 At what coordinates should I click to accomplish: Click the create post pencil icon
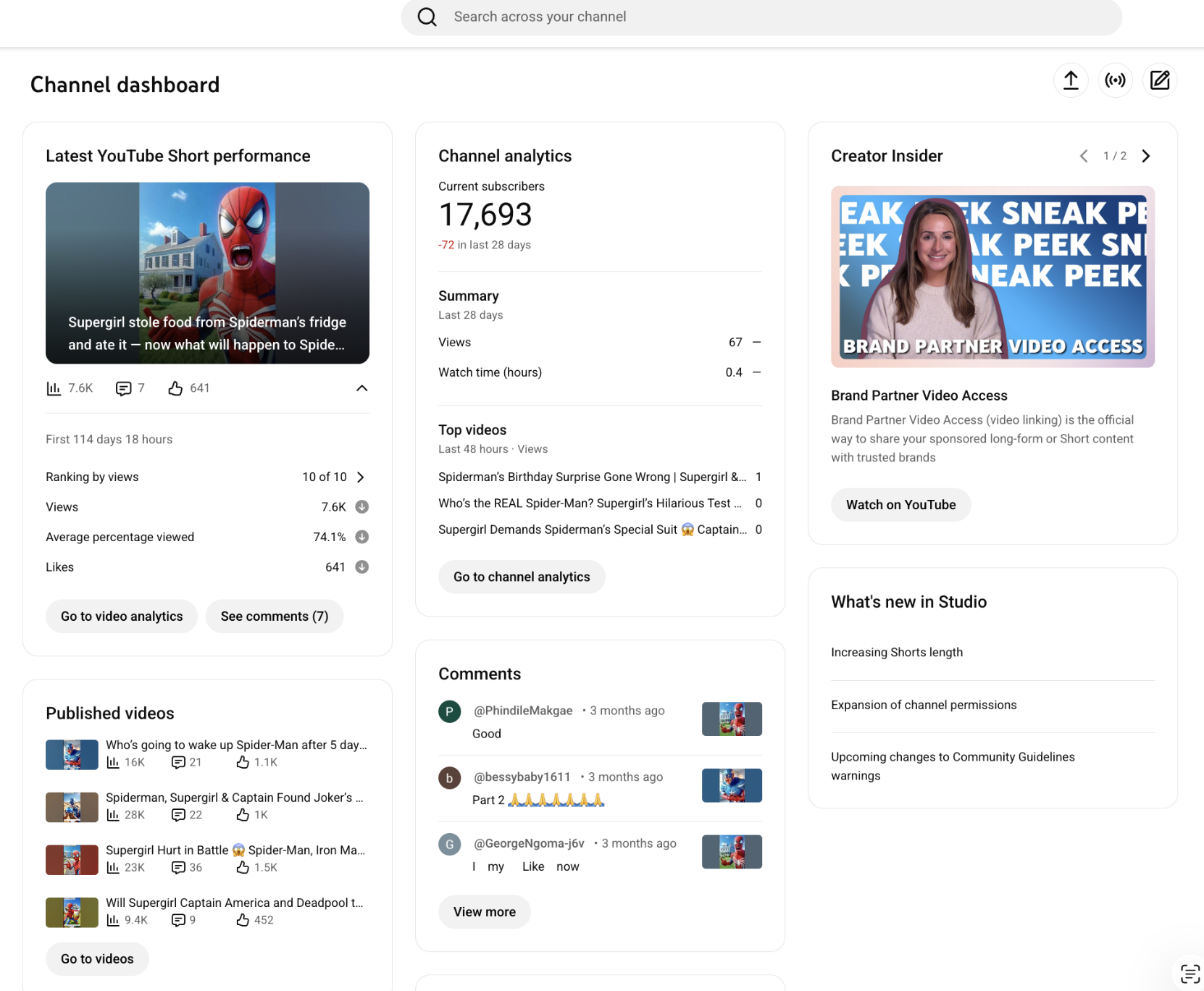1160,80
